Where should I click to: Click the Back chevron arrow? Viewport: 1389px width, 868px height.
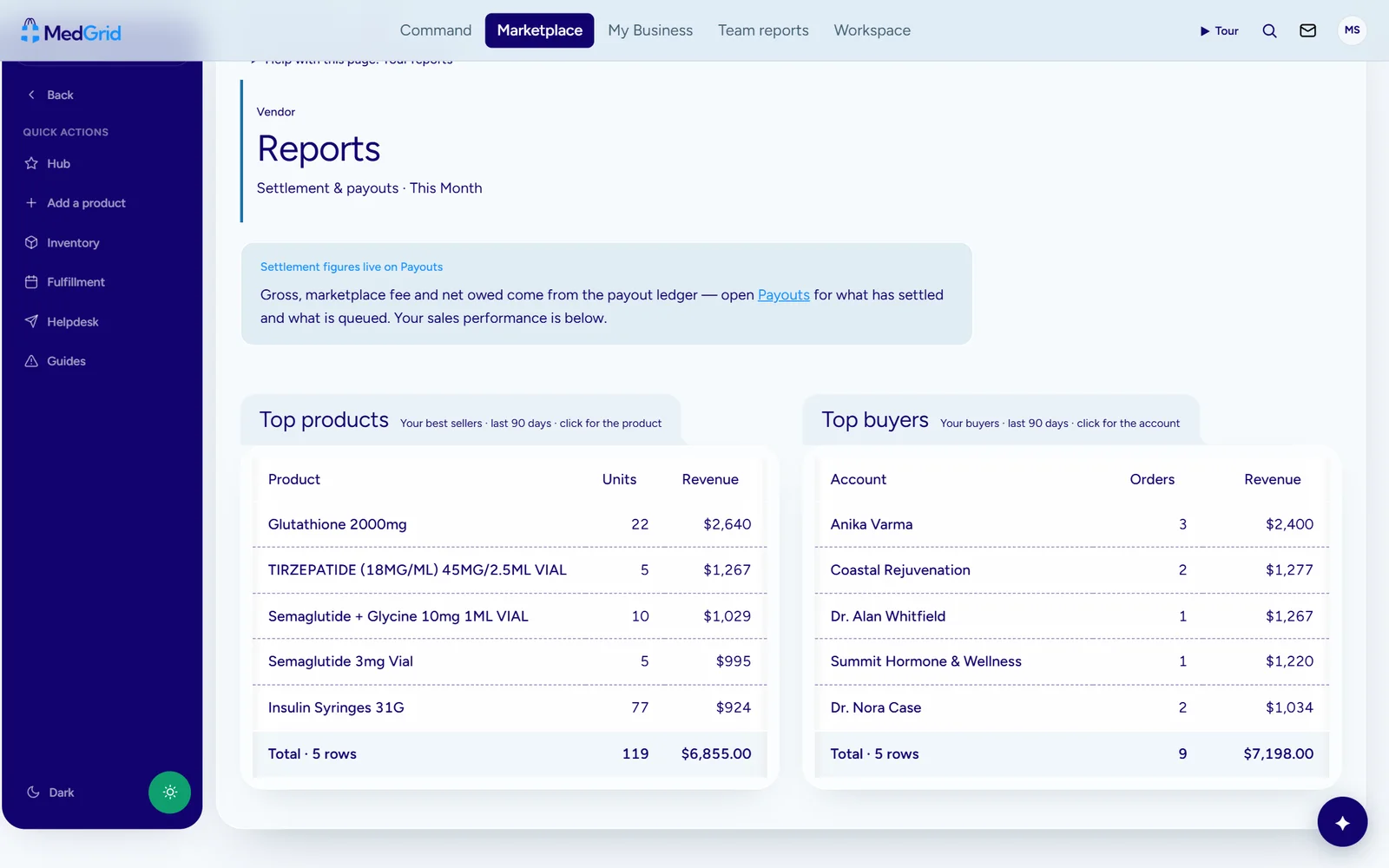coord(31,95)
